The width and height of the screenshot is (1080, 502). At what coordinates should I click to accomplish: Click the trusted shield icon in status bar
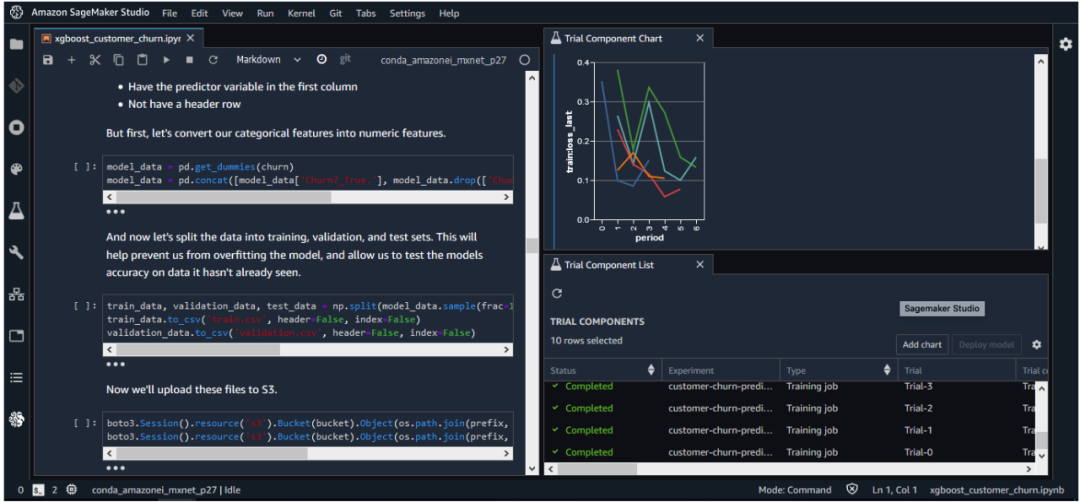click(852, 490)
